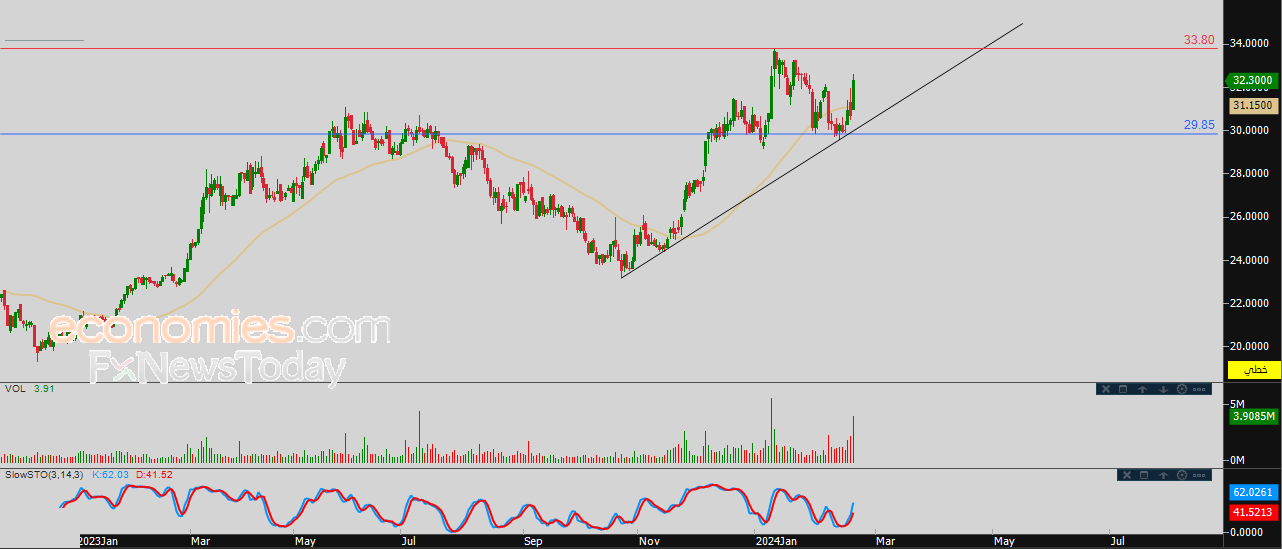Viewport: 1282px width, 549px height.
Task: Click the VOL 3.91 indicator label
Action: [29, 388]
